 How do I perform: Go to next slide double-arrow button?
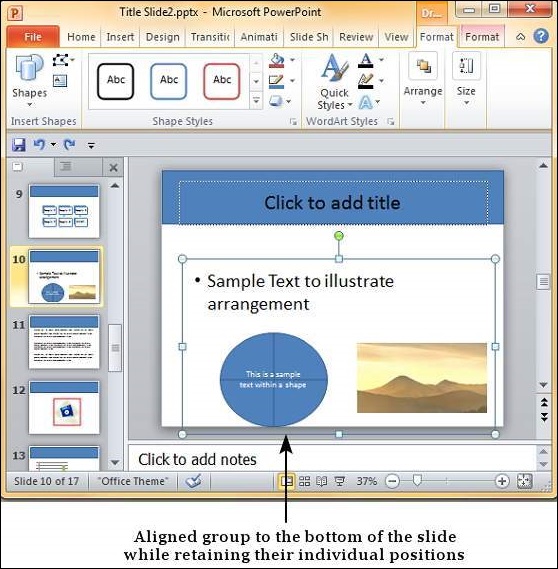pyautogui.click(x=544, y=417)
